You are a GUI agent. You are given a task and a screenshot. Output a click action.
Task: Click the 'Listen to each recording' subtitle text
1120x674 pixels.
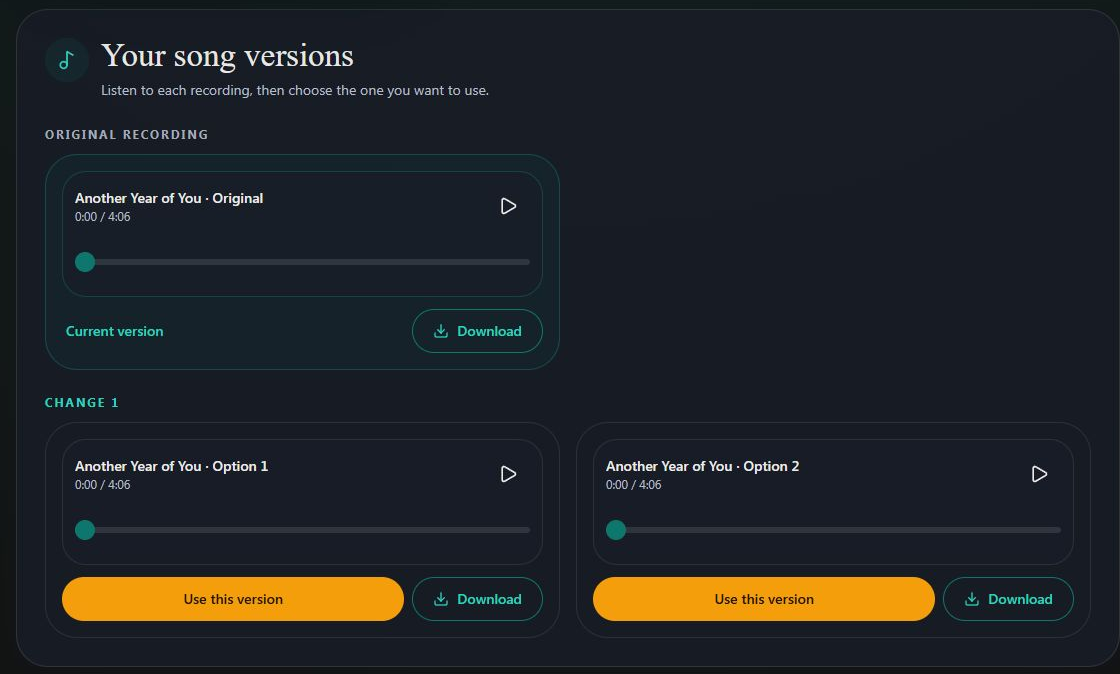click(x=294, y=91)
